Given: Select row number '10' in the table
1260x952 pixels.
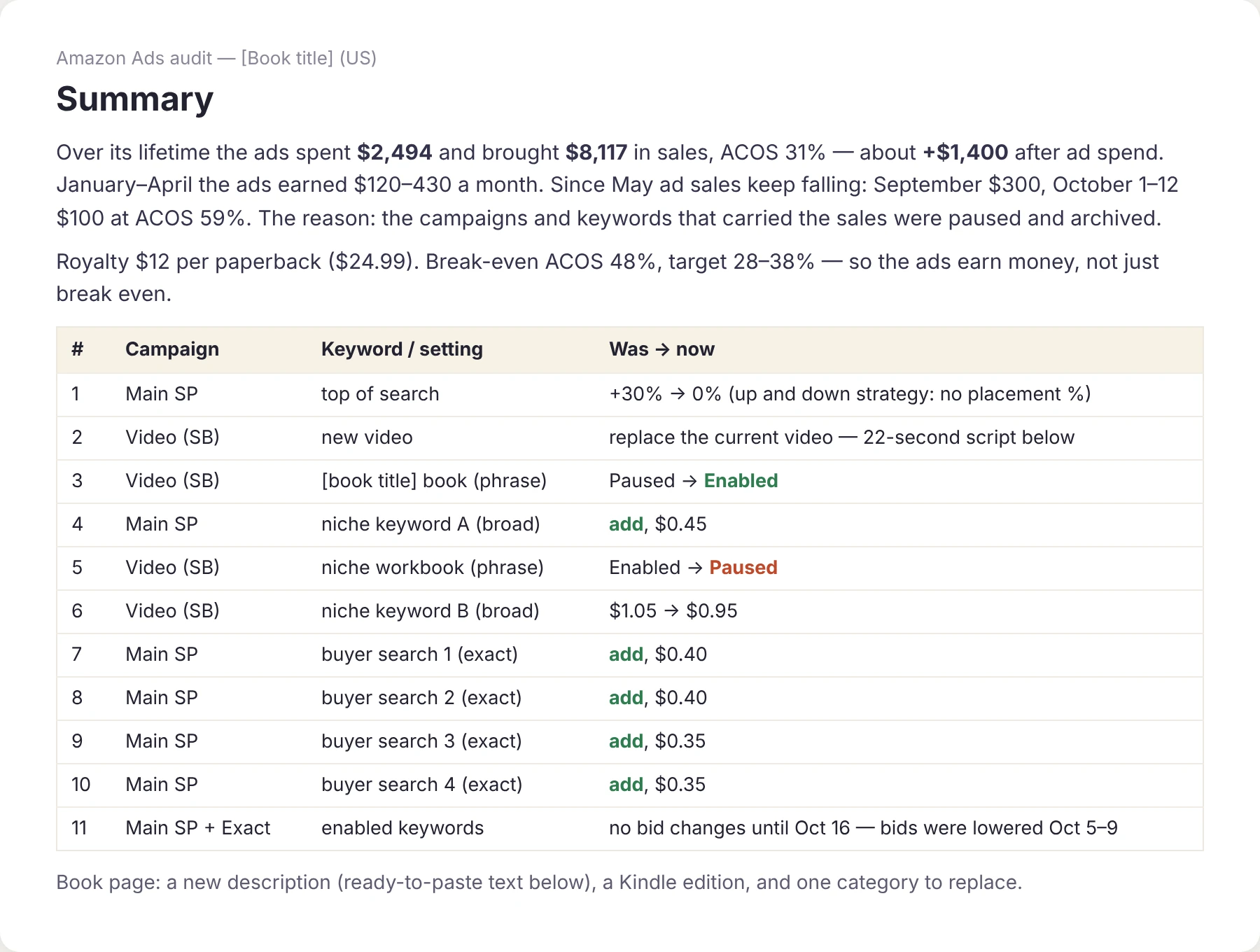Looking at the screenshot, I should (81, 785).
